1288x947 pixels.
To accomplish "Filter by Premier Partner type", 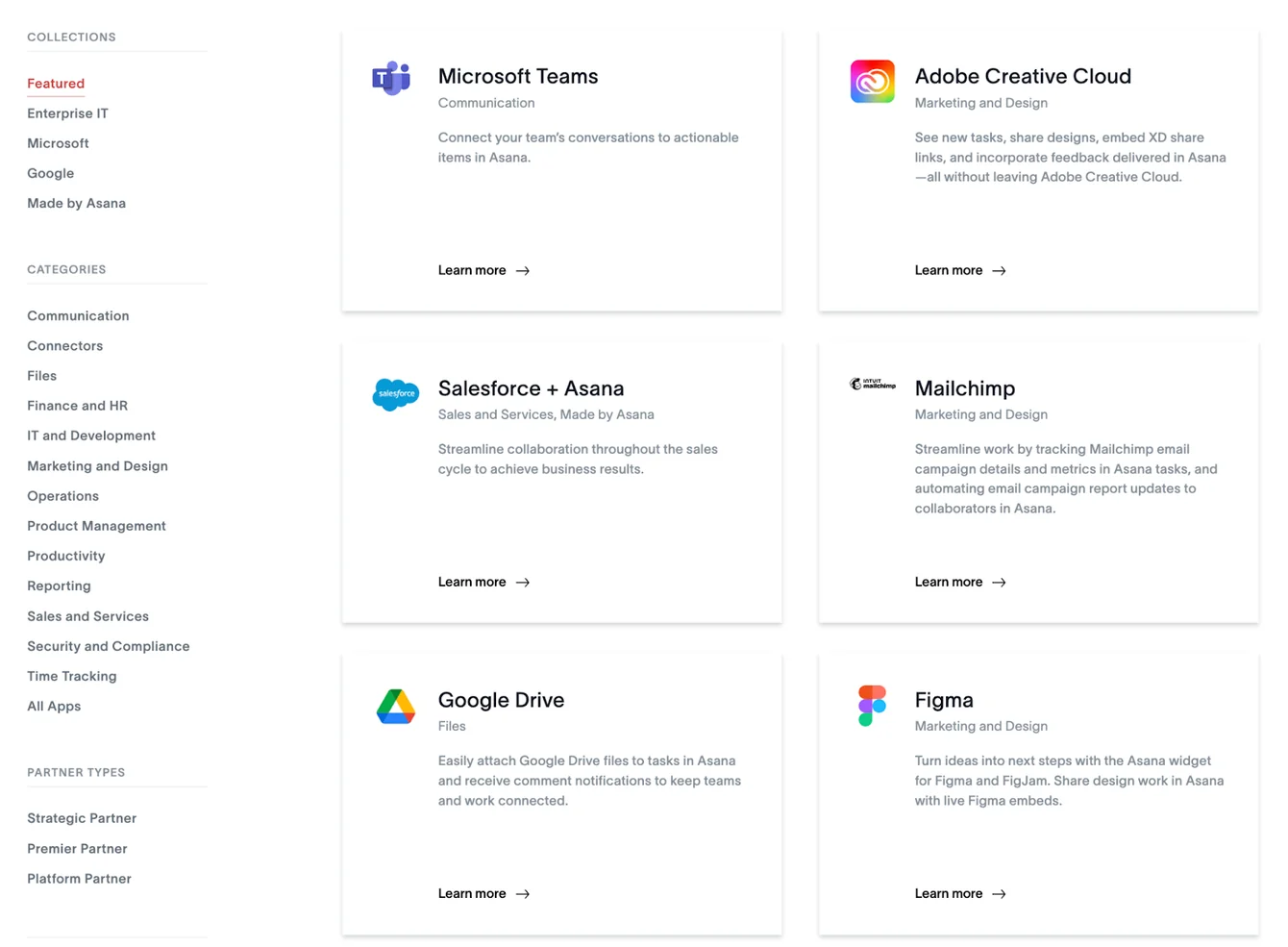I will click(x=77, y=849).
